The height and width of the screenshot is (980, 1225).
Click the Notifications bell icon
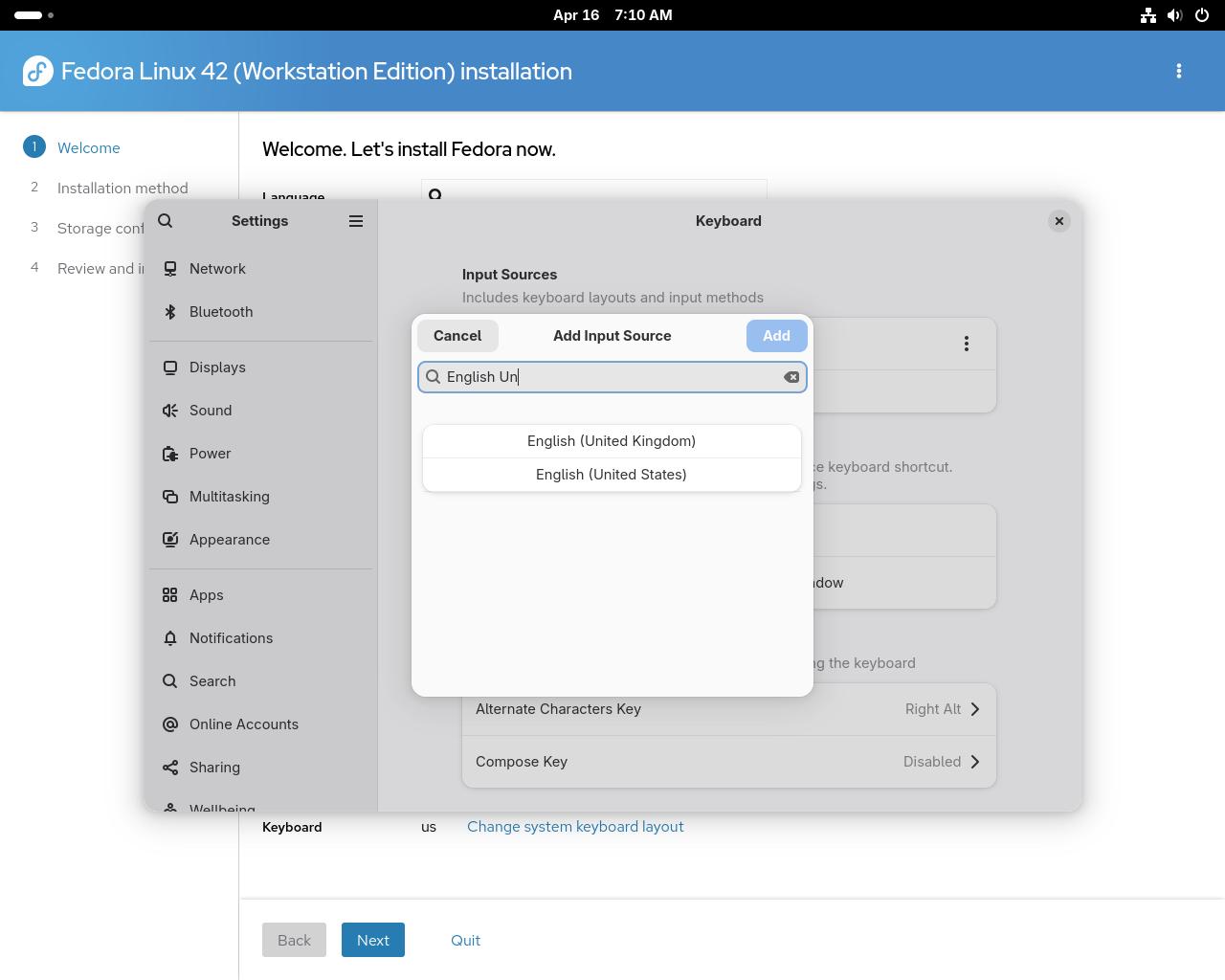pyautogui.click(x=170, y=638)
